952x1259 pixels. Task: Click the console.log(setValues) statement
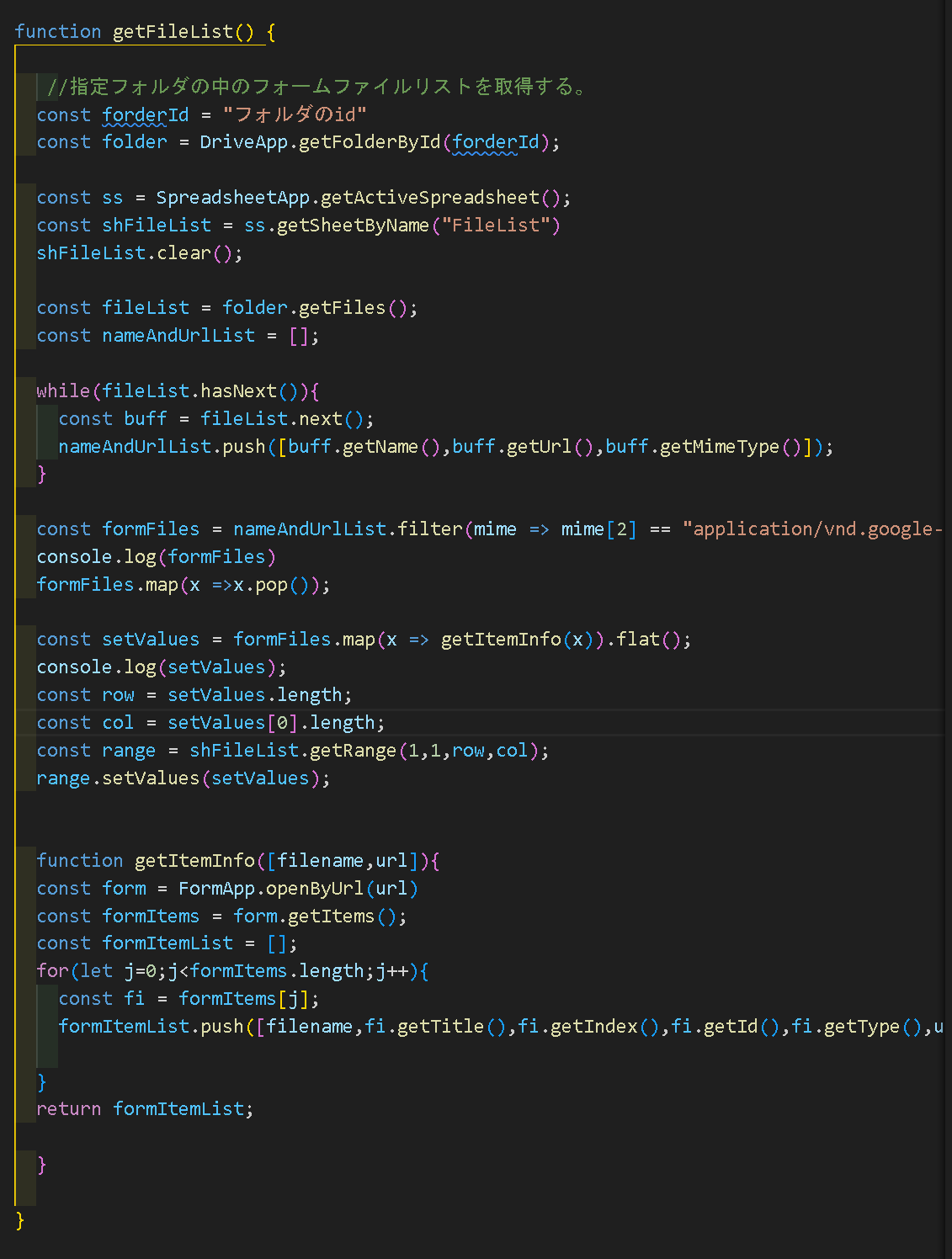click(162, 667)
